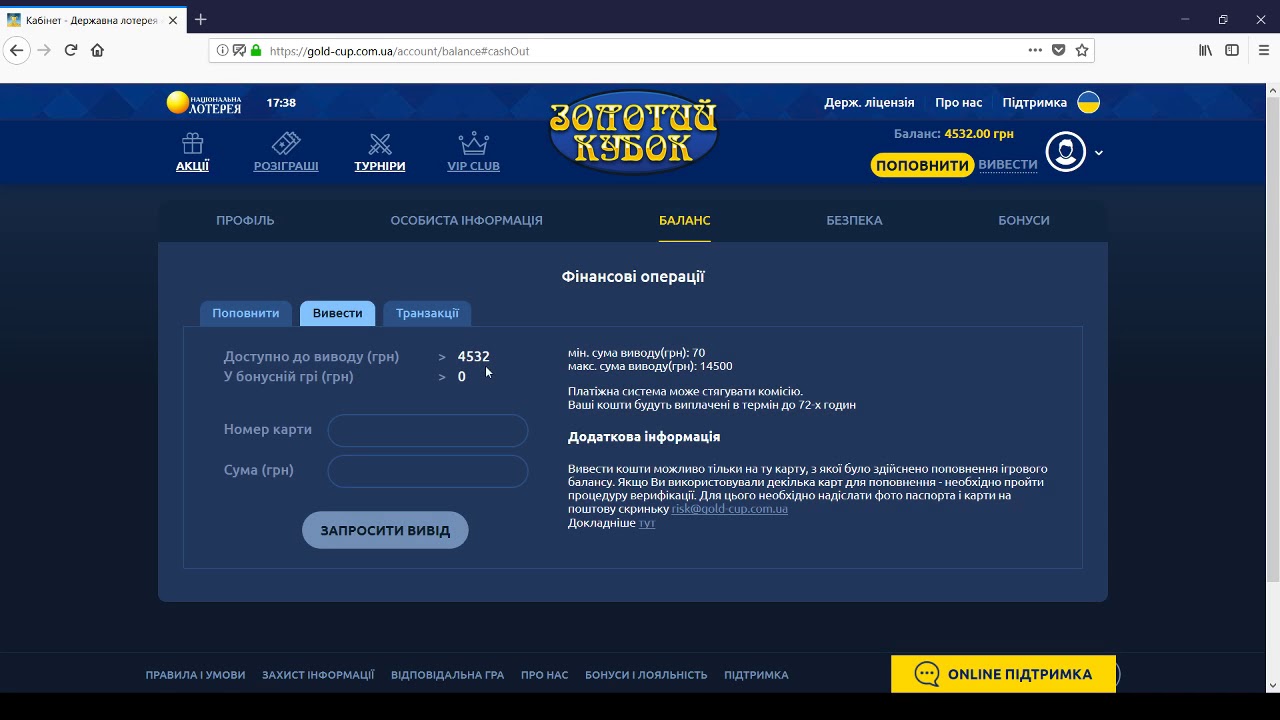Click the Національна Лотерея logo
1280x720 pixels.
pos(204,103)
